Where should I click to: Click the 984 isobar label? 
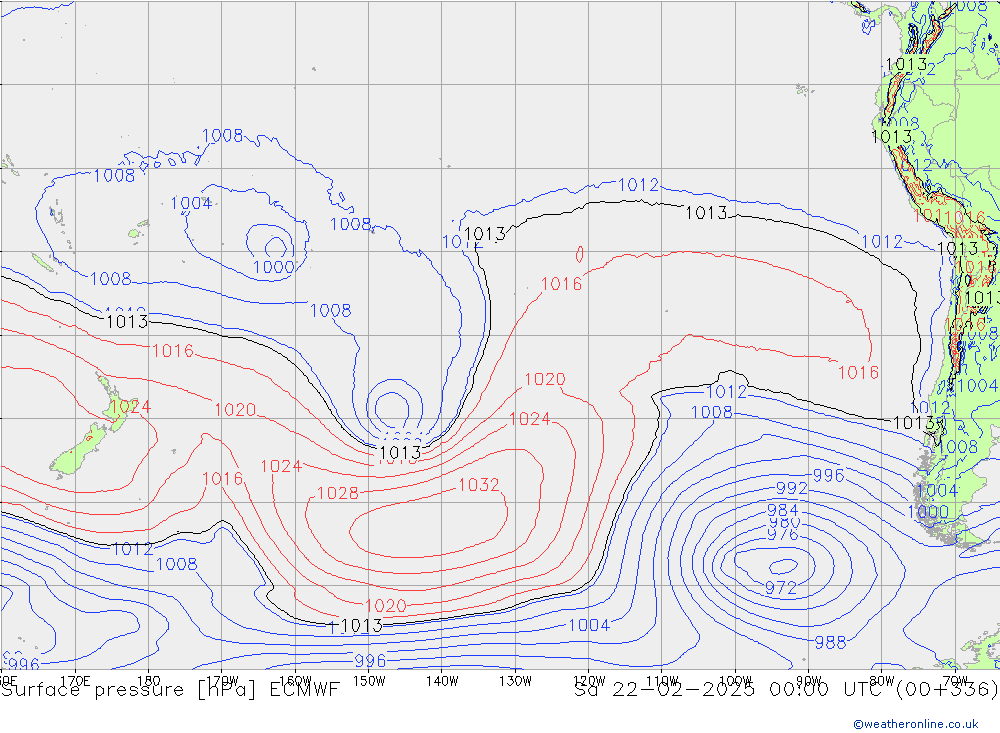[x=783, y=510]
